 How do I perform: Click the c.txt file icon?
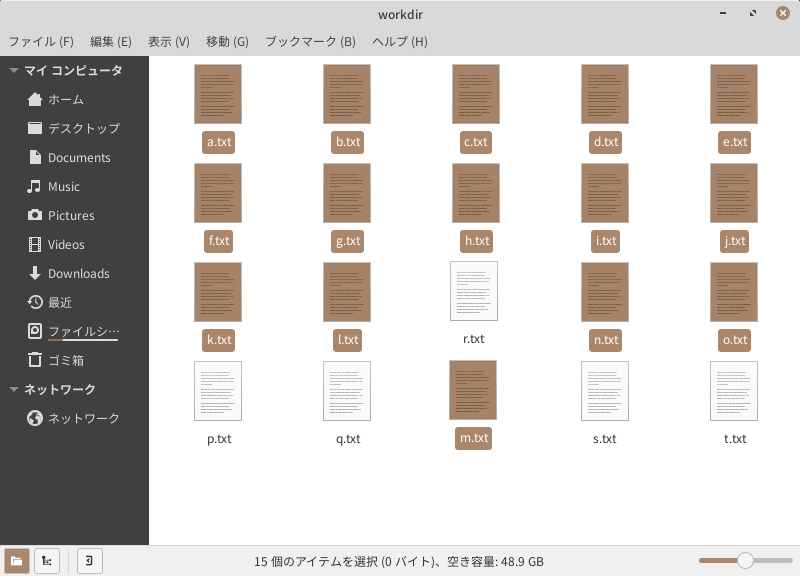(x=476, y=94)
